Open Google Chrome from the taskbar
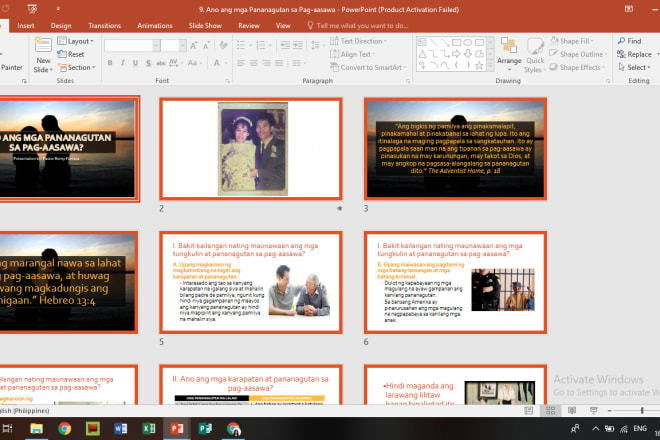Image resolution: width=660 pixels, height=440 pixels. (x=64, y=429)
